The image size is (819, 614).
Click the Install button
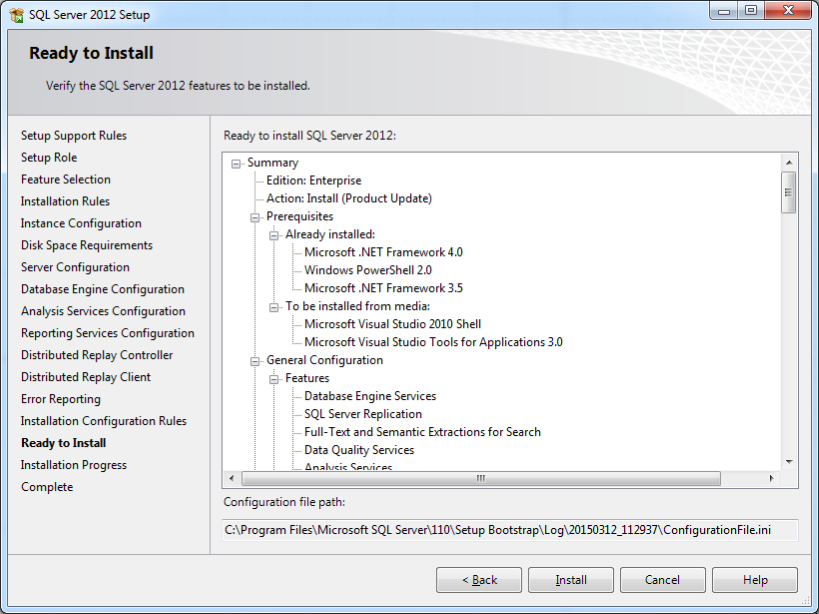pos(571,580)
